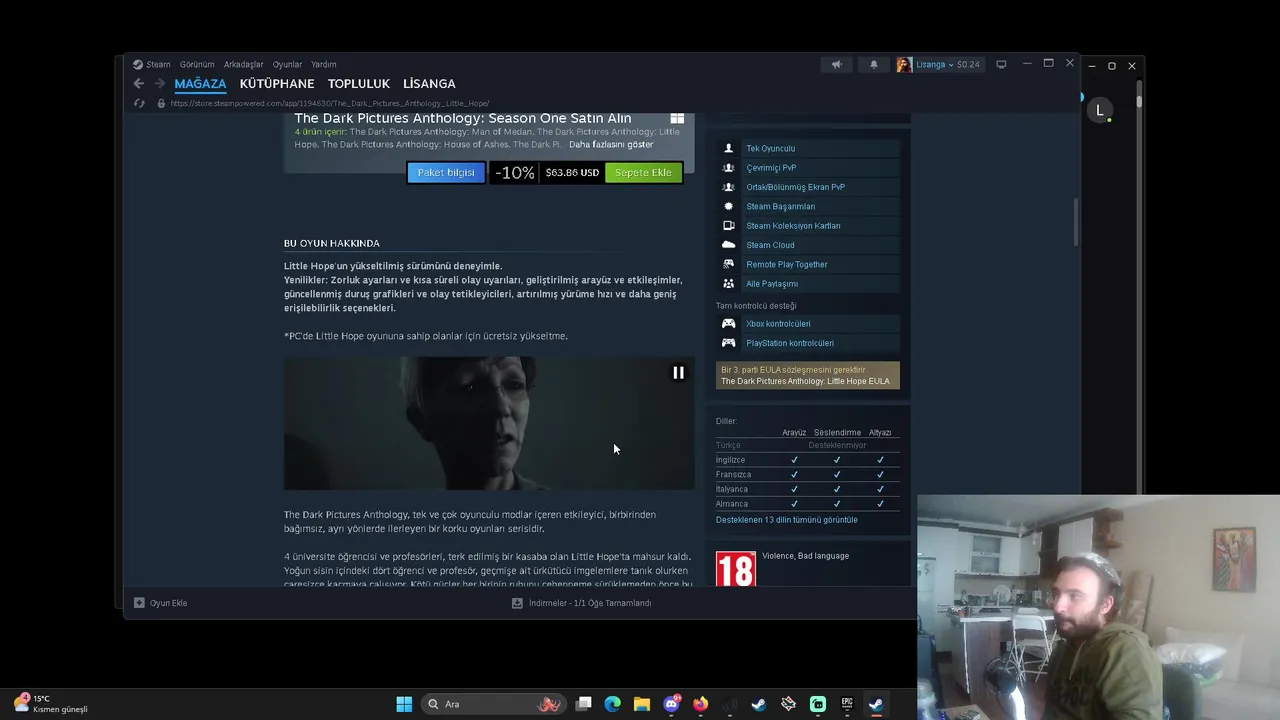Screen dimensions: 1280x720
Task: Click the Almanca language row
Action: click(807, 504)
